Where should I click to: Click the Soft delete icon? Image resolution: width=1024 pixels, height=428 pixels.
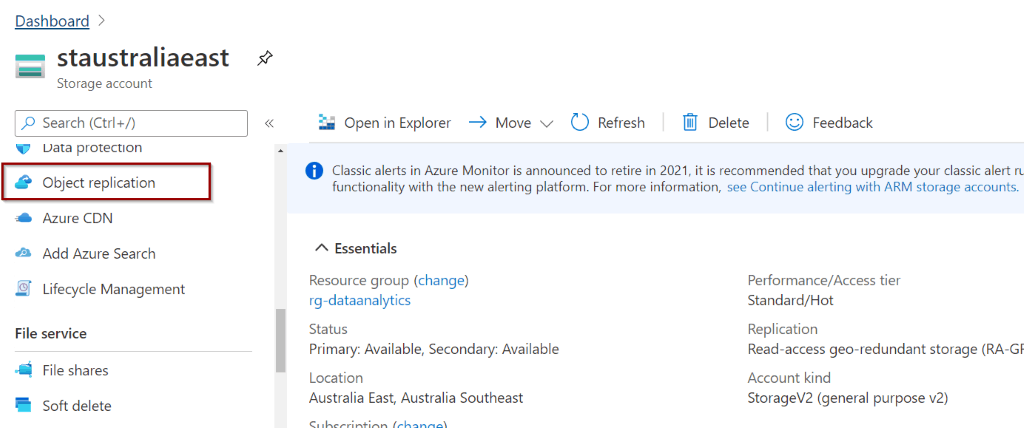pyautogui.click(x=24, y=406)
